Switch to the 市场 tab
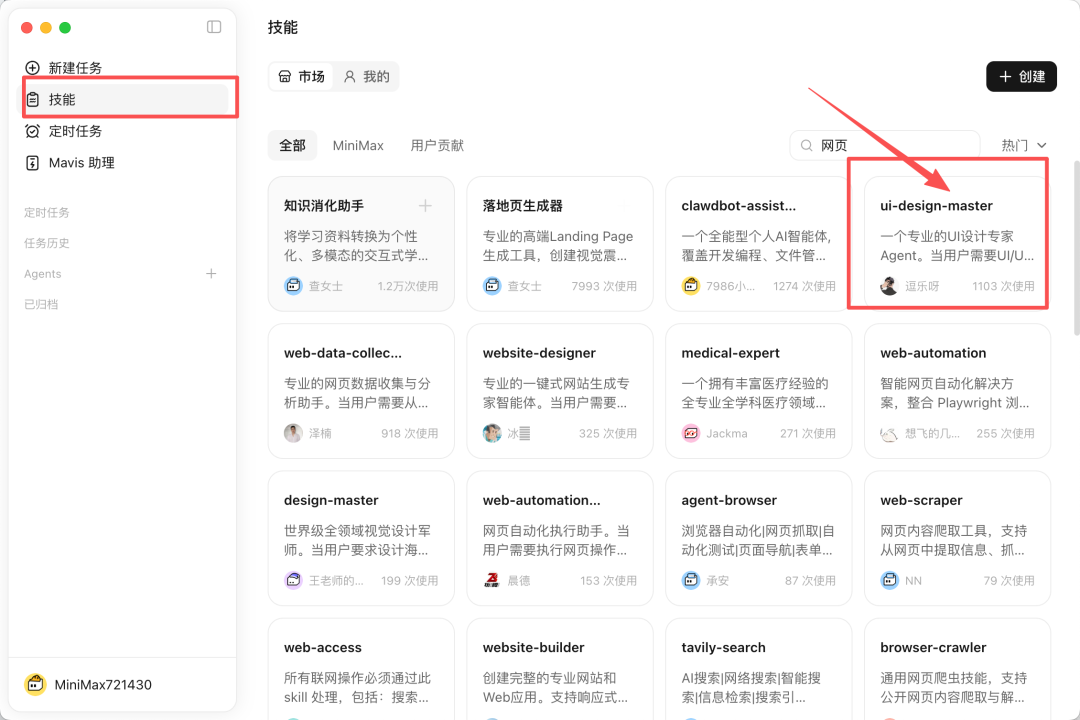The image size is (1080, 720). click(301, 76)
